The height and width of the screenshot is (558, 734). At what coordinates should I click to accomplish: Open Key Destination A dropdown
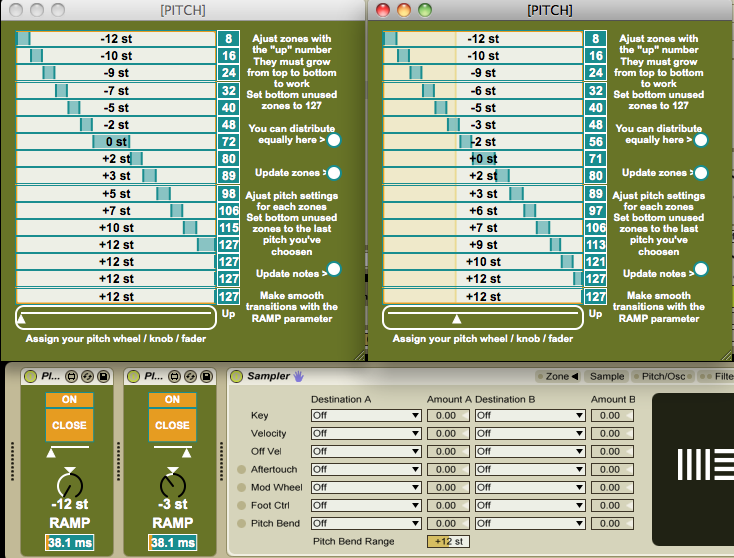[x=366, y=416]
